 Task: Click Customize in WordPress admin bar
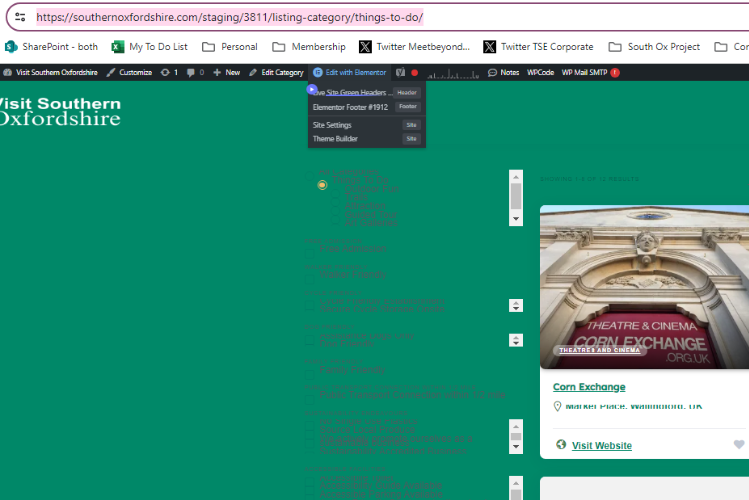pos(129,73)
